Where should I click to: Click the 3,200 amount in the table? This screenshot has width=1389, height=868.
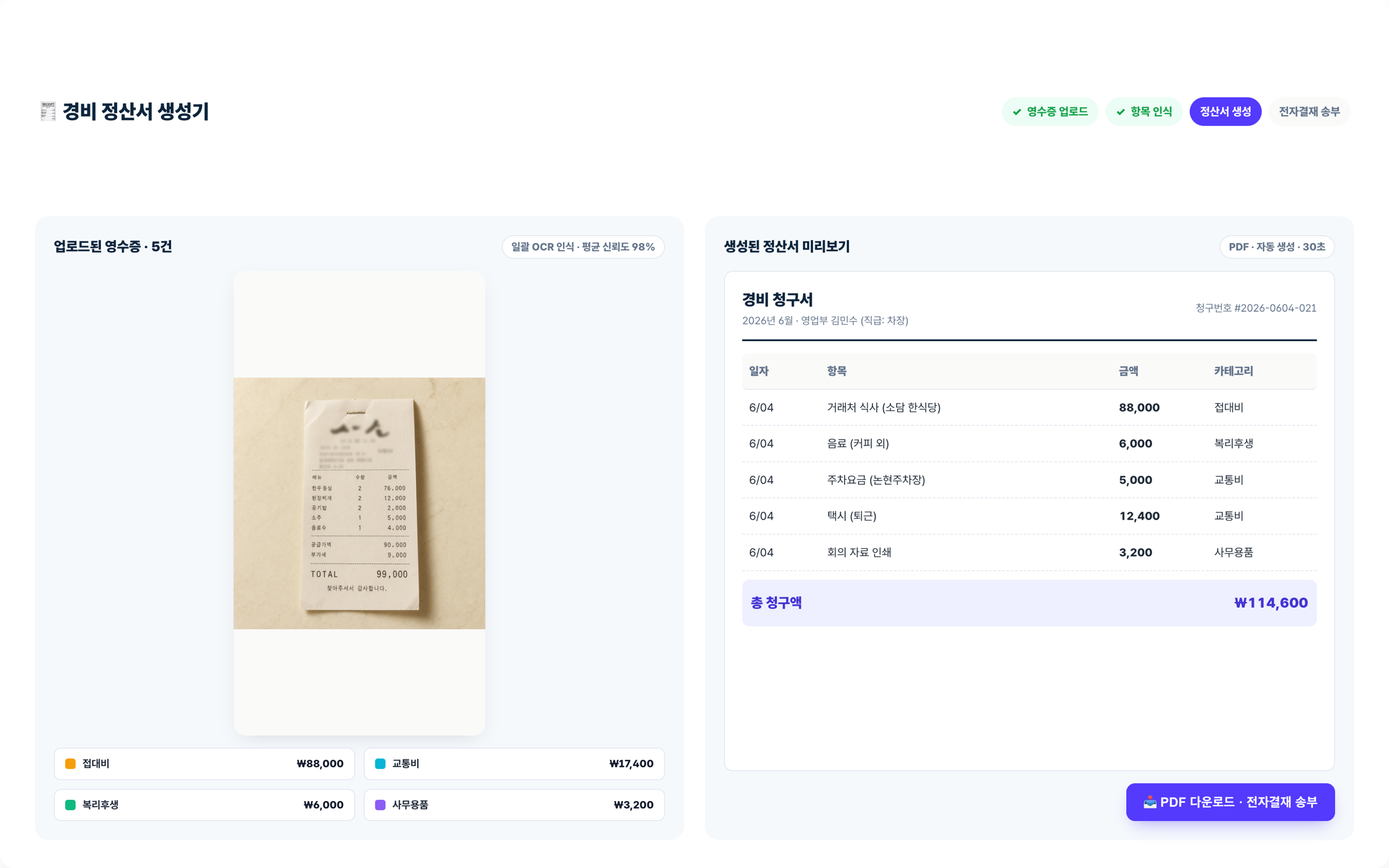point(1135,552)
